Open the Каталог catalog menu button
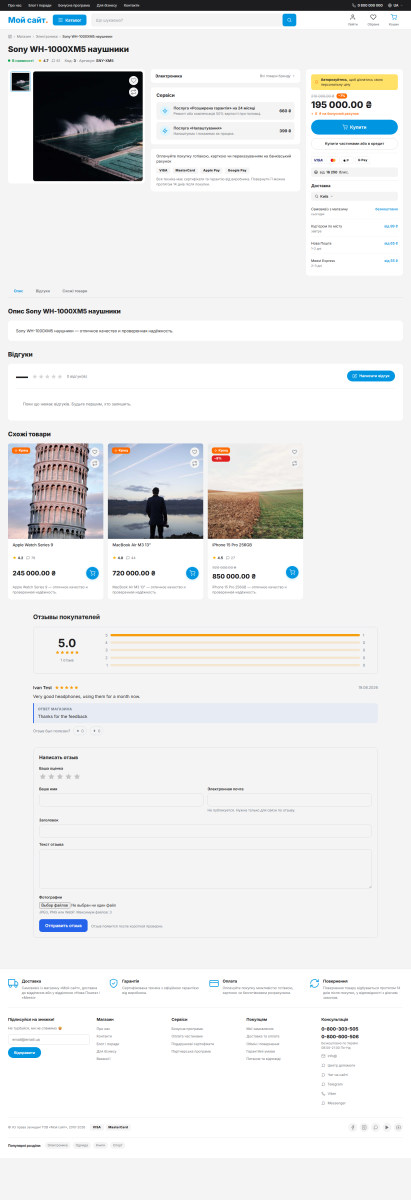The width and height of the screenshot is (411, 1200). pos(70,20)
